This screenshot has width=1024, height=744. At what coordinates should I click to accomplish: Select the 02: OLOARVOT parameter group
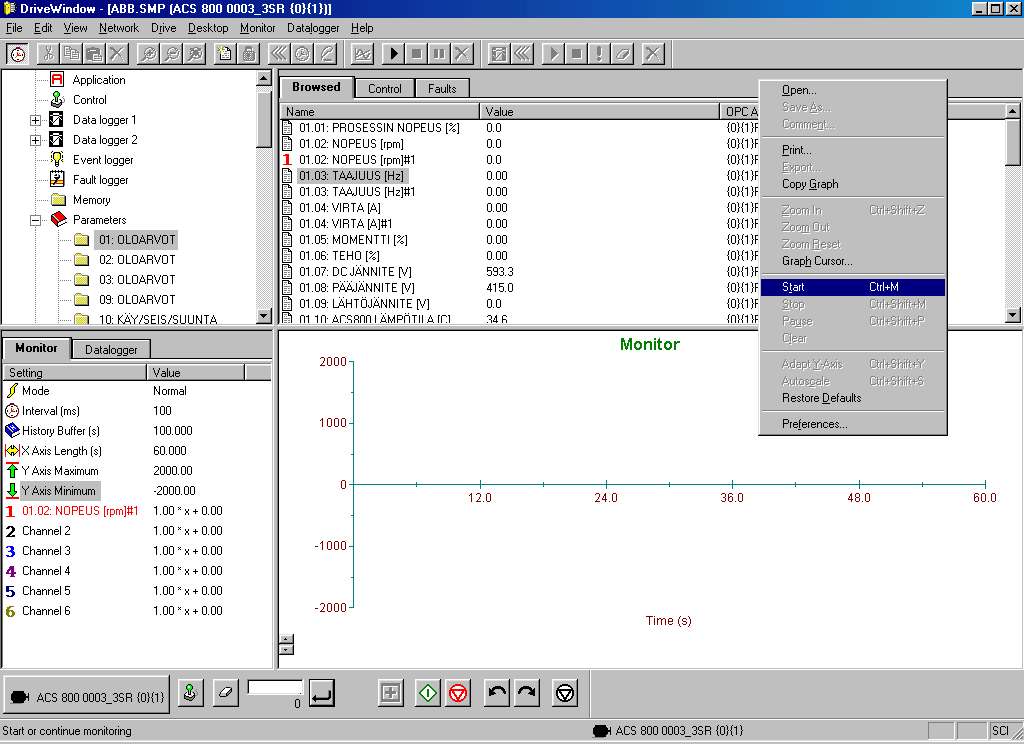coord(137,260)
